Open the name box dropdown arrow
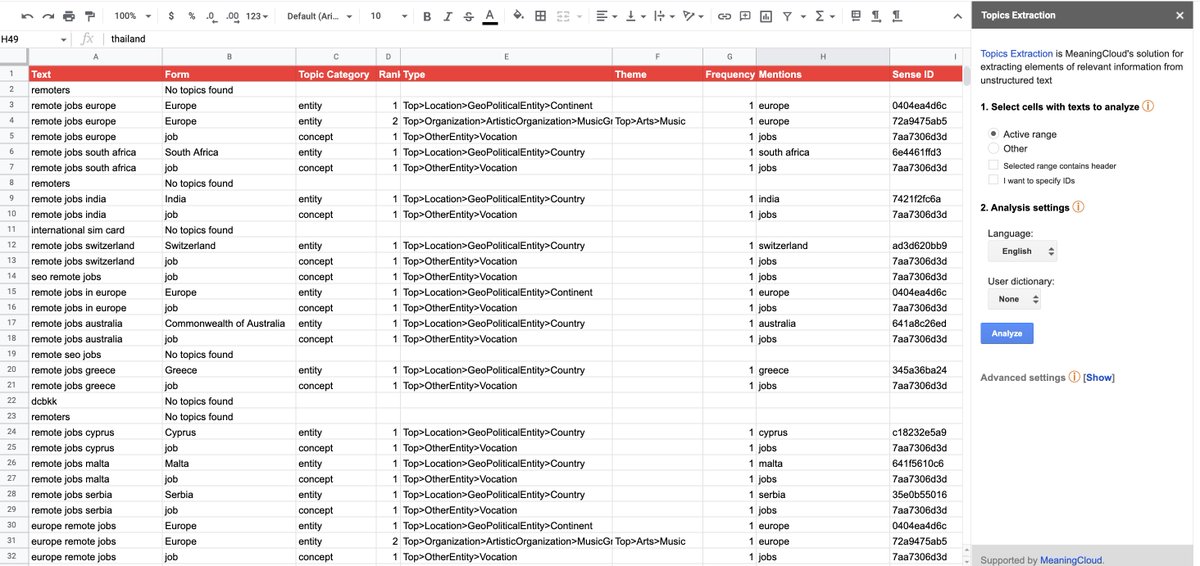Viewport: 1200px width, 566px height. [x=64, y=39]
